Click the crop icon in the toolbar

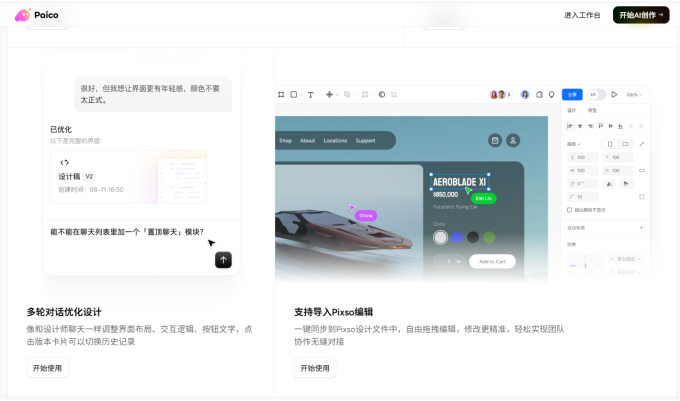pos(394,95)
